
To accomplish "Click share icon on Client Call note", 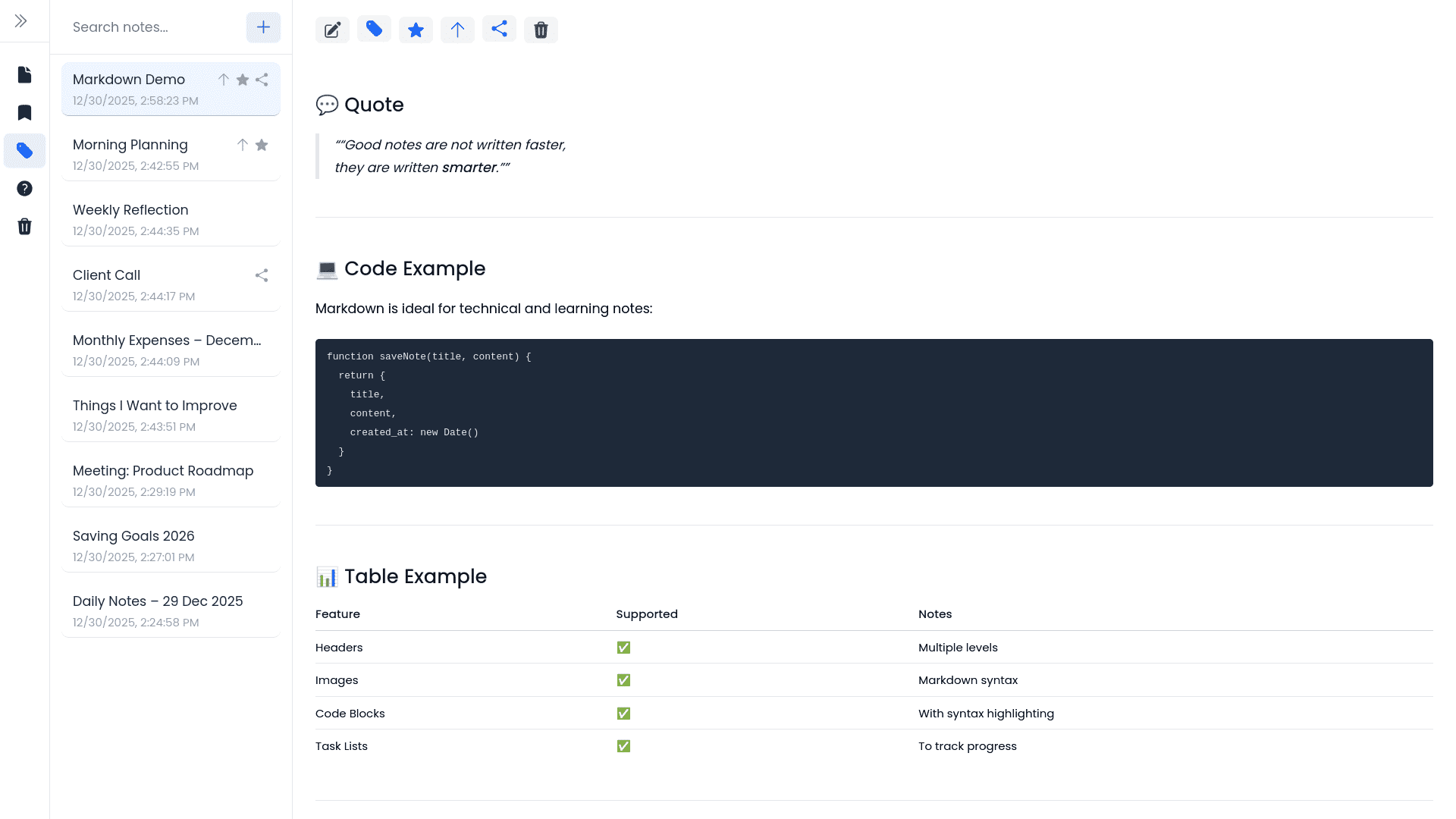I will tap(262, 275).
